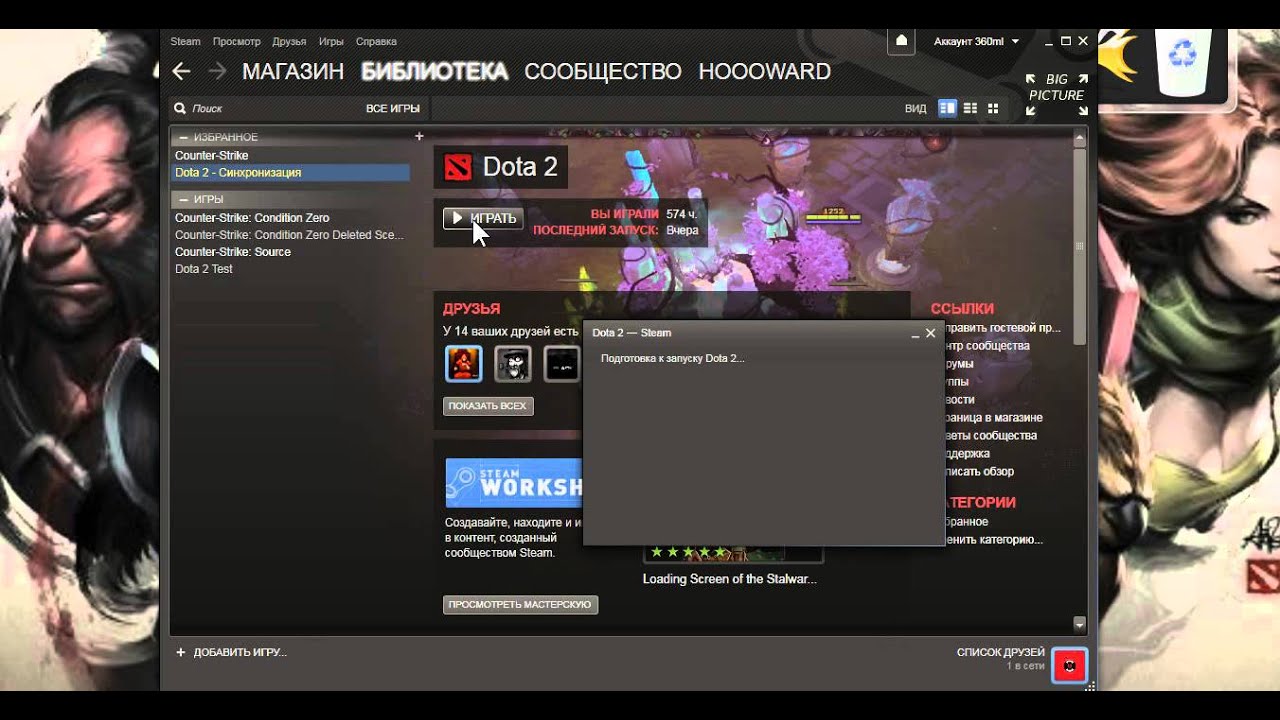Collapse the ИГРЫ category

tap(184, 199)
